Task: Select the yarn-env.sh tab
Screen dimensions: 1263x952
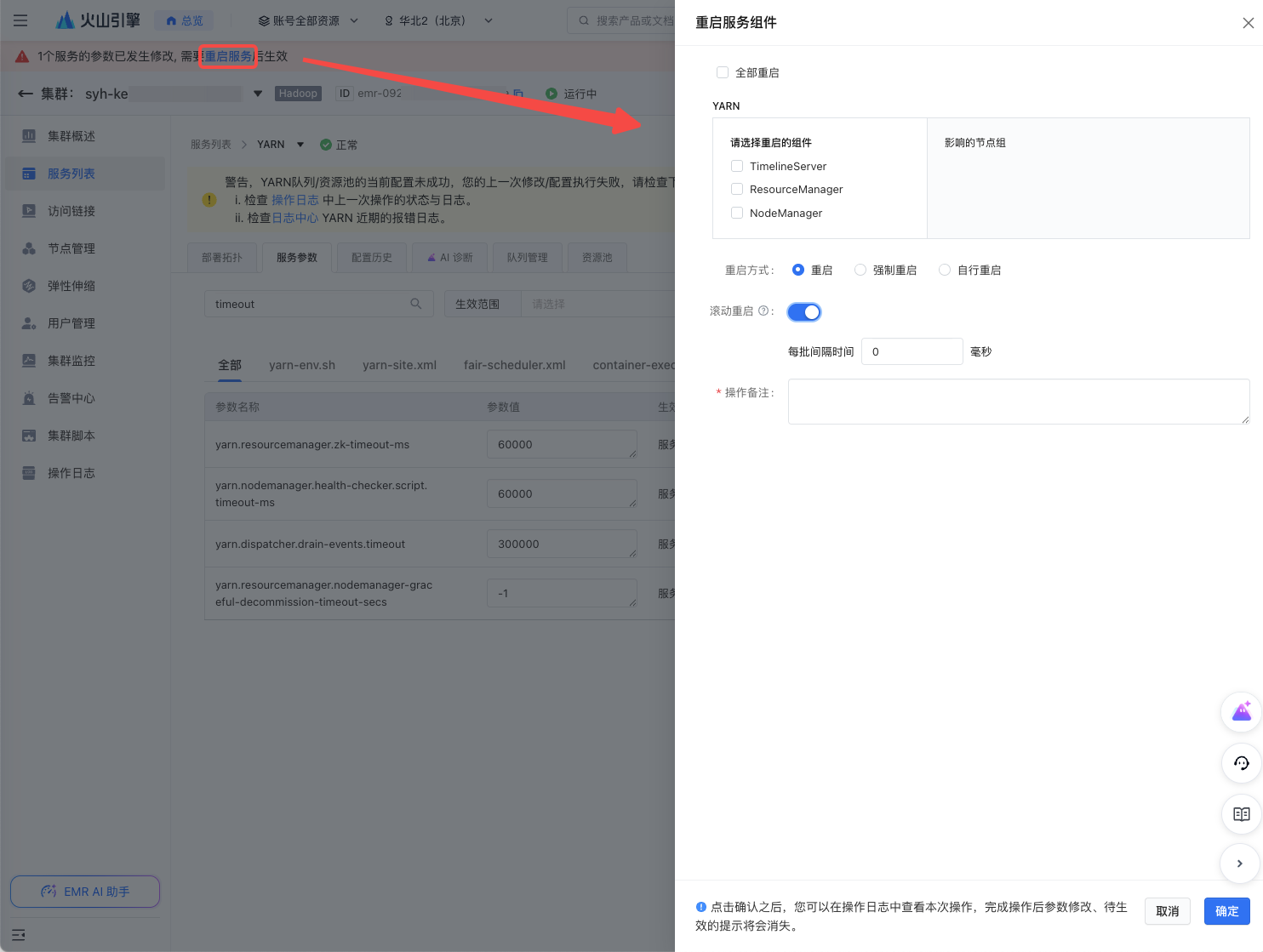Action: 302,365
